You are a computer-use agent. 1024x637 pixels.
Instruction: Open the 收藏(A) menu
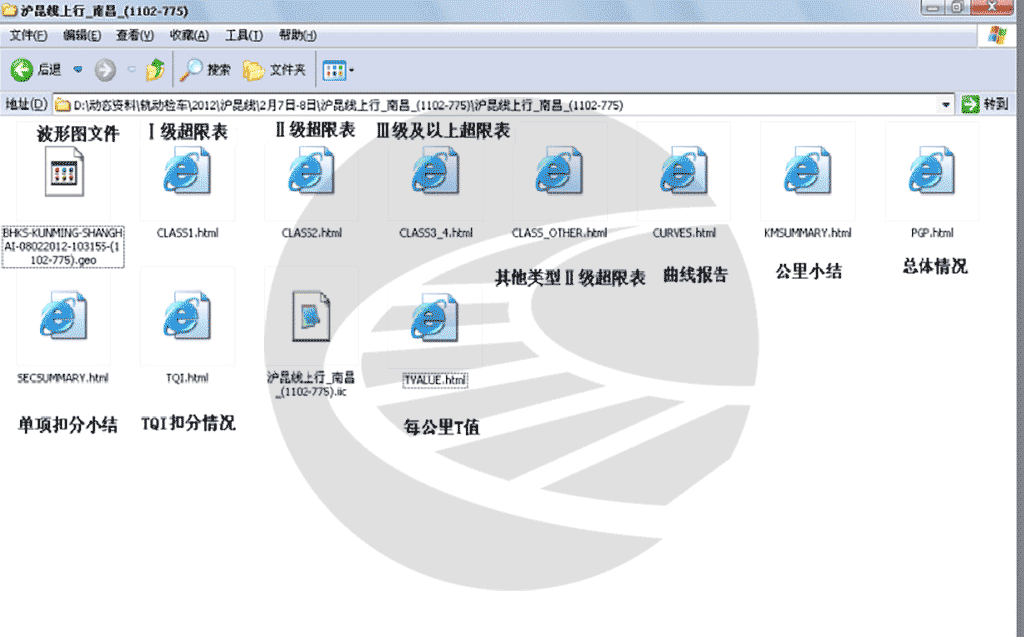pyautogui.click(x=189, y=35)
